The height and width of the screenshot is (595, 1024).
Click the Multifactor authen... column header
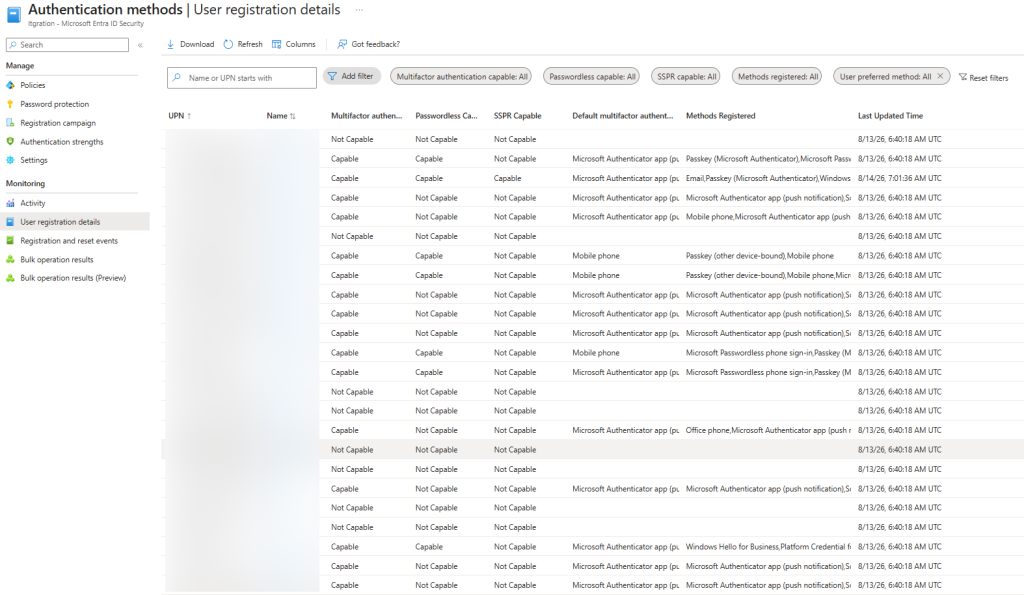click(x=366, y=116)
